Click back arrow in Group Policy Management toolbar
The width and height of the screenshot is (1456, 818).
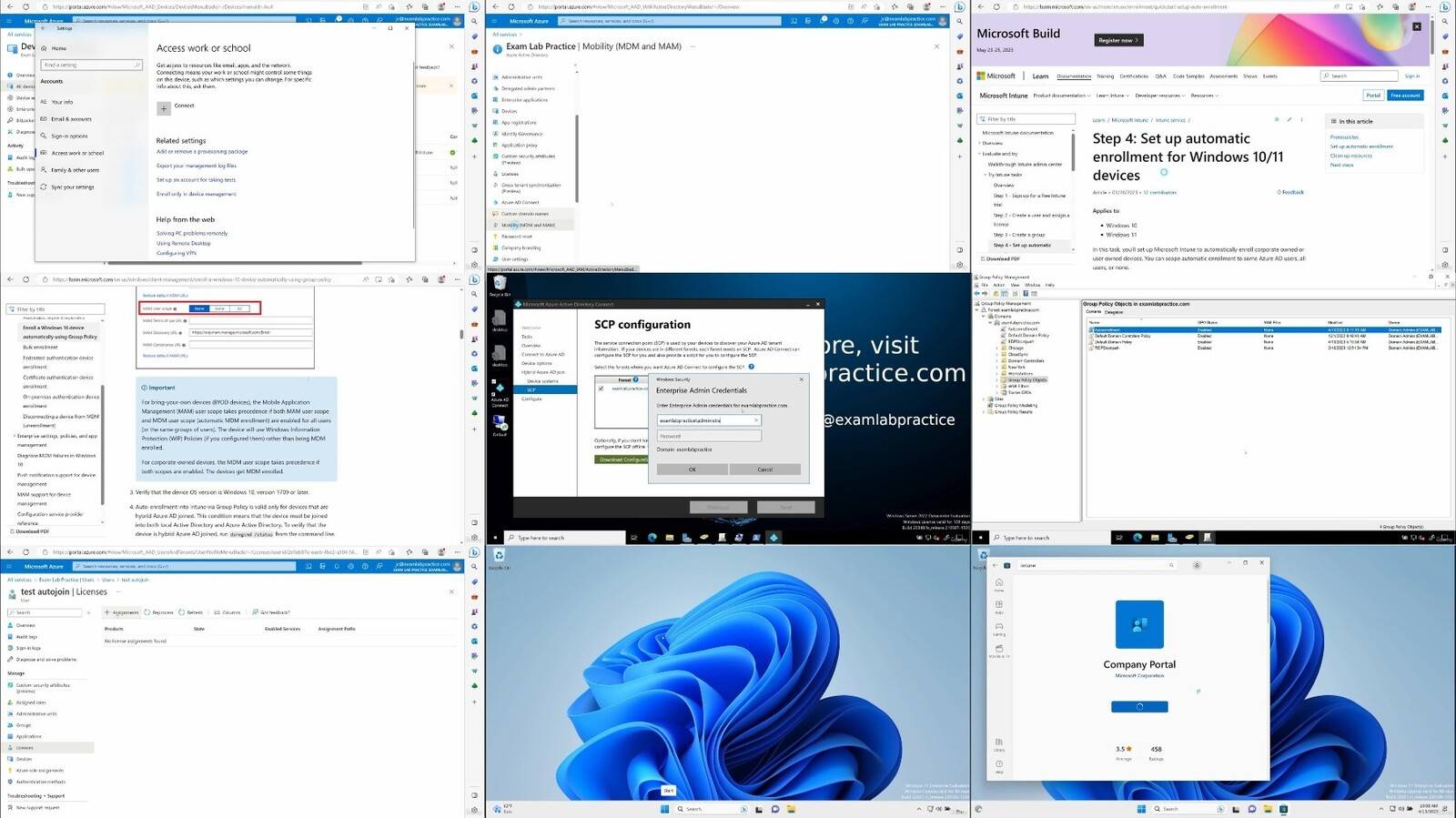977,294
